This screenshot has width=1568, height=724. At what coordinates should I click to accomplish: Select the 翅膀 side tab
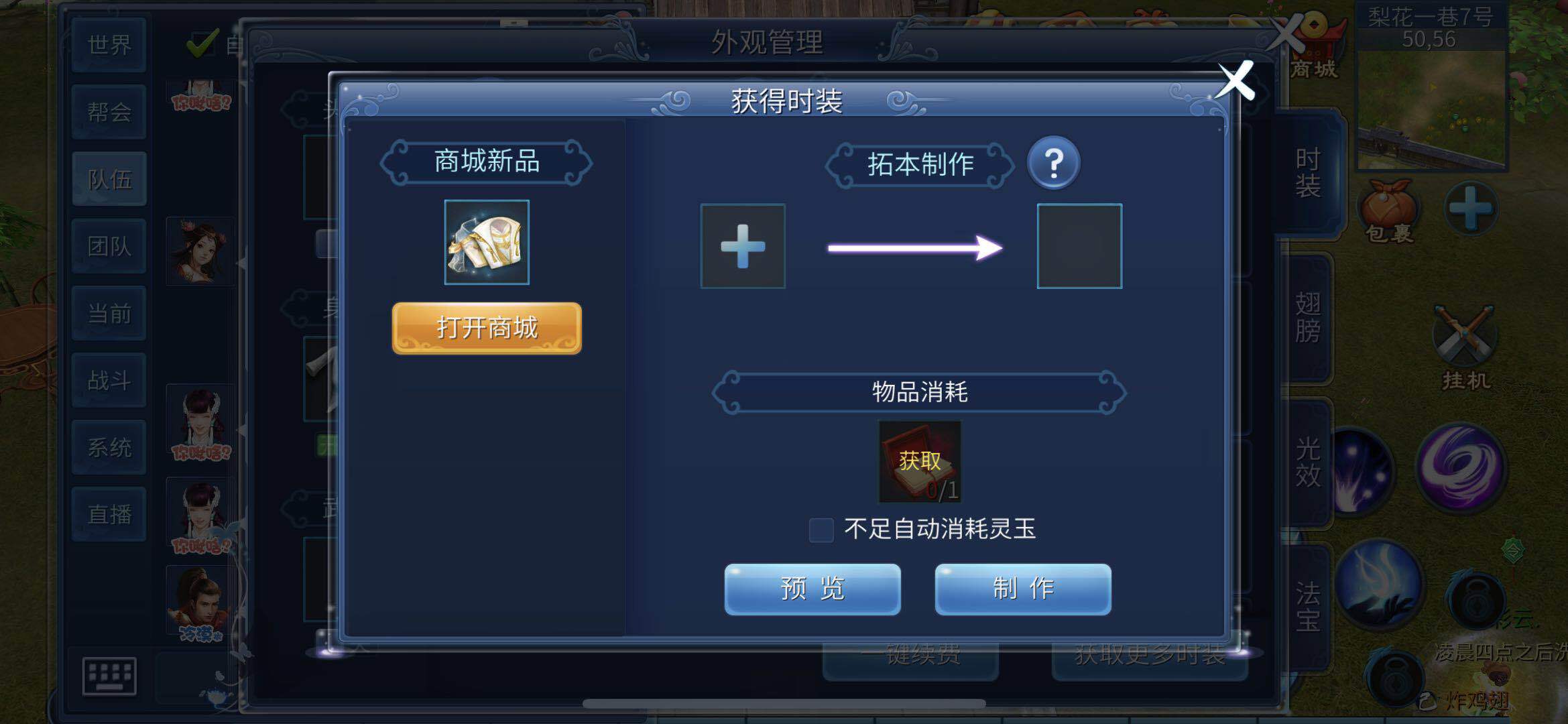[1308, 317]
